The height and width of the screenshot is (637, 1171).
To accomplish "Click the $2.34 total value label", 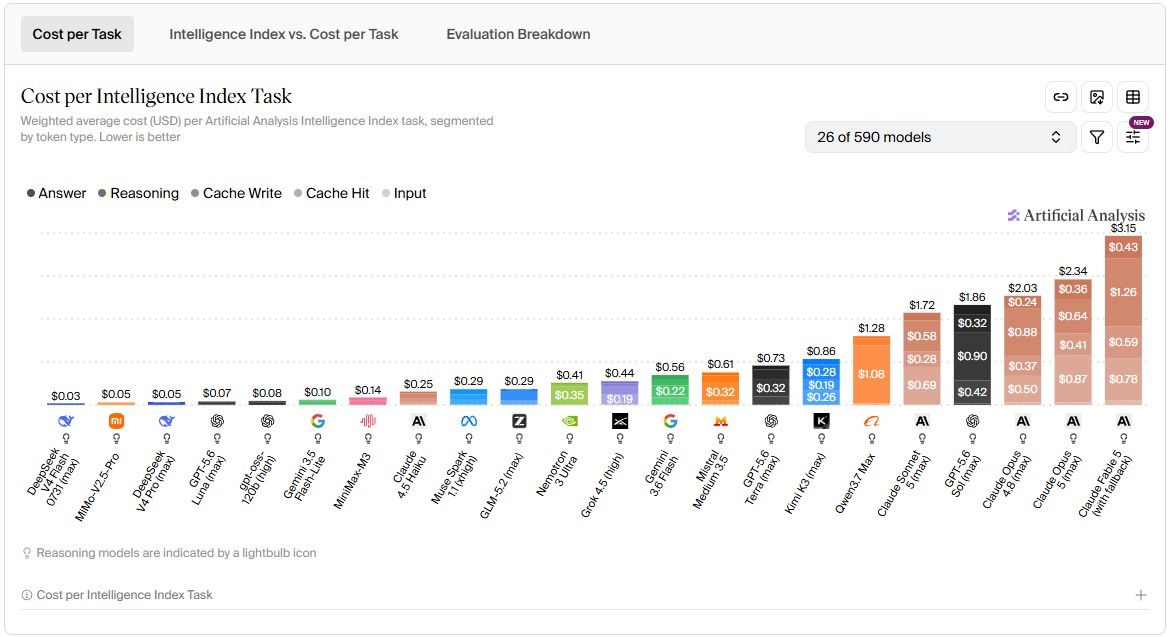I will pos(1073,271).
